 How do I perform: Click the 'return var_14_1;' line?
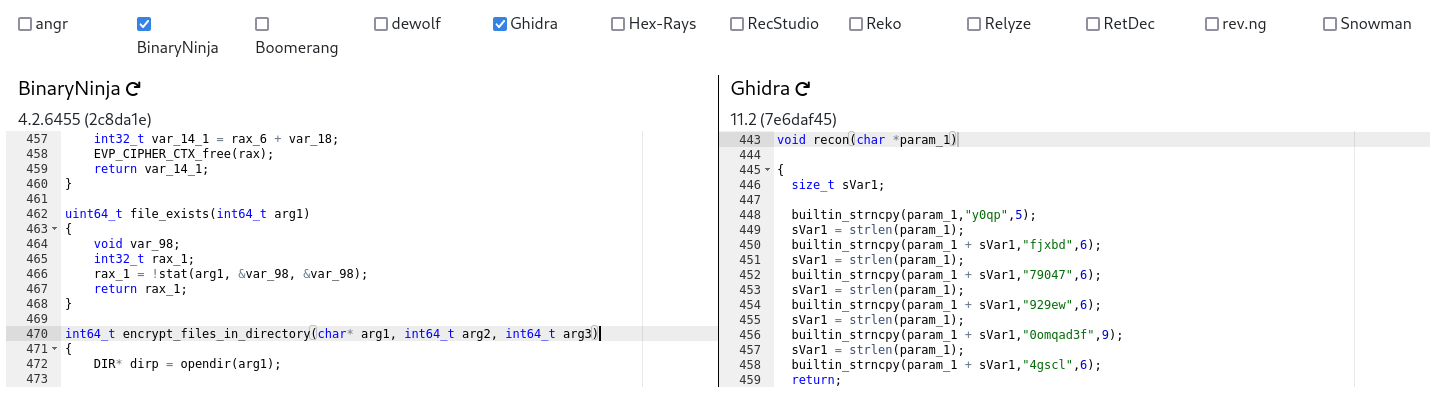click(152, 169)
